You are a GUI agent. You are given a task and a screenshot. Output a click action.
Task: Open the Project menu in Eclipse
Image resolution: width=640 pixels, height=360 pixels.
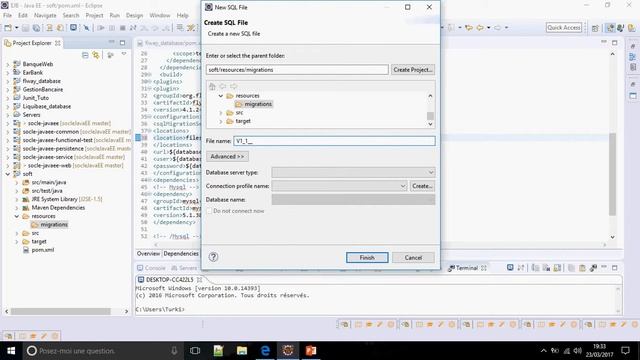[x=94, y=15]
